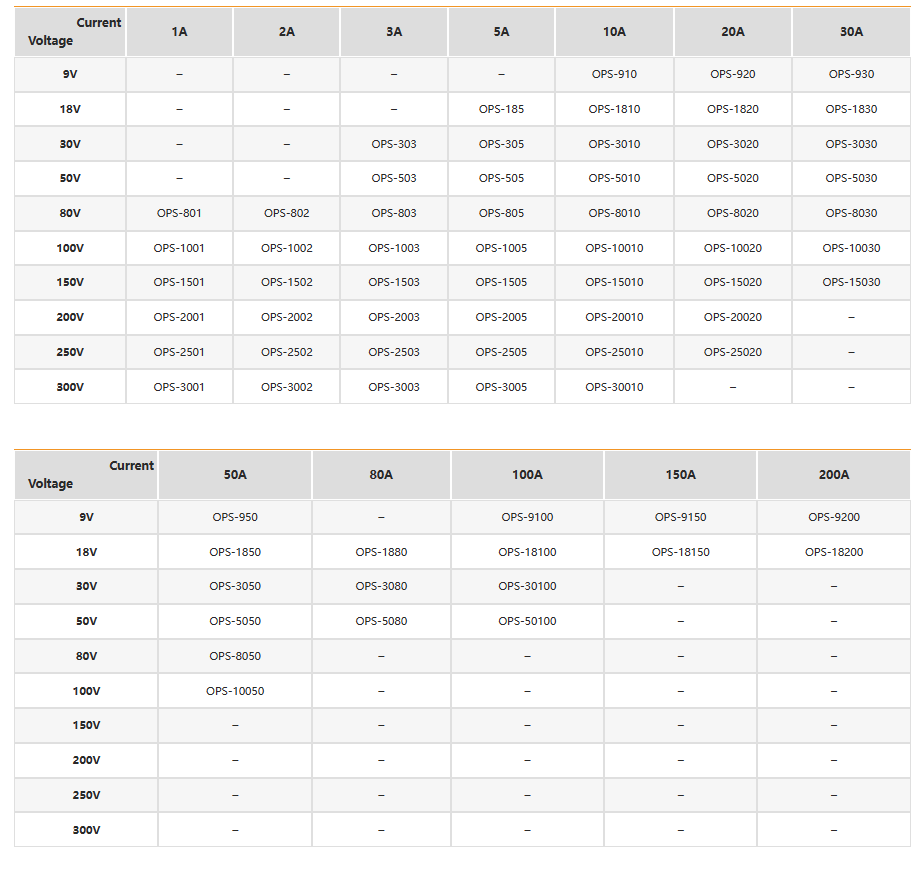Choose model OPS-25010
The image size is (921, 870).
click(614, 352)
